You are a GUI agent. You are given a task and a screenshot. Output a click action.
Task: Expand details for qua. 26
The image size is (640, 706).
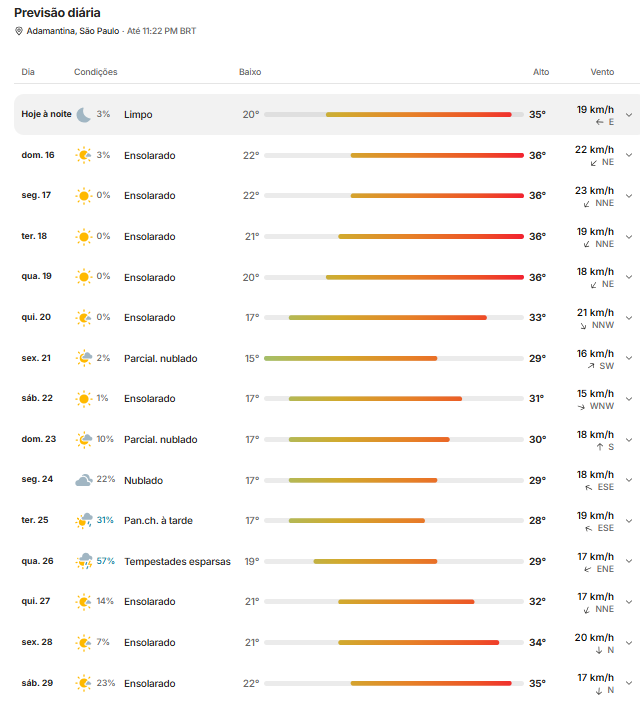click(629, 561)
